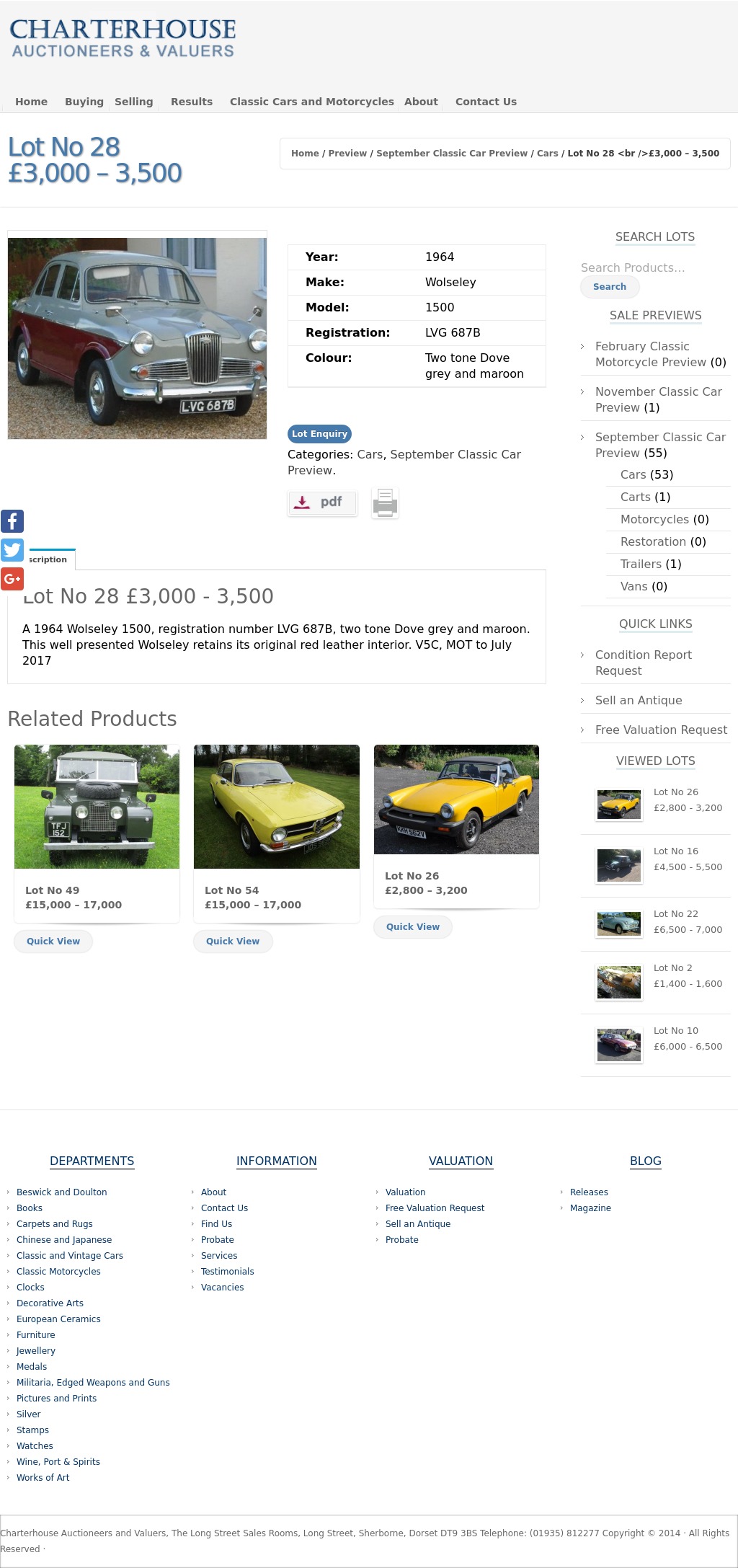Focus the Search Products input field

[x=655, y=267]
